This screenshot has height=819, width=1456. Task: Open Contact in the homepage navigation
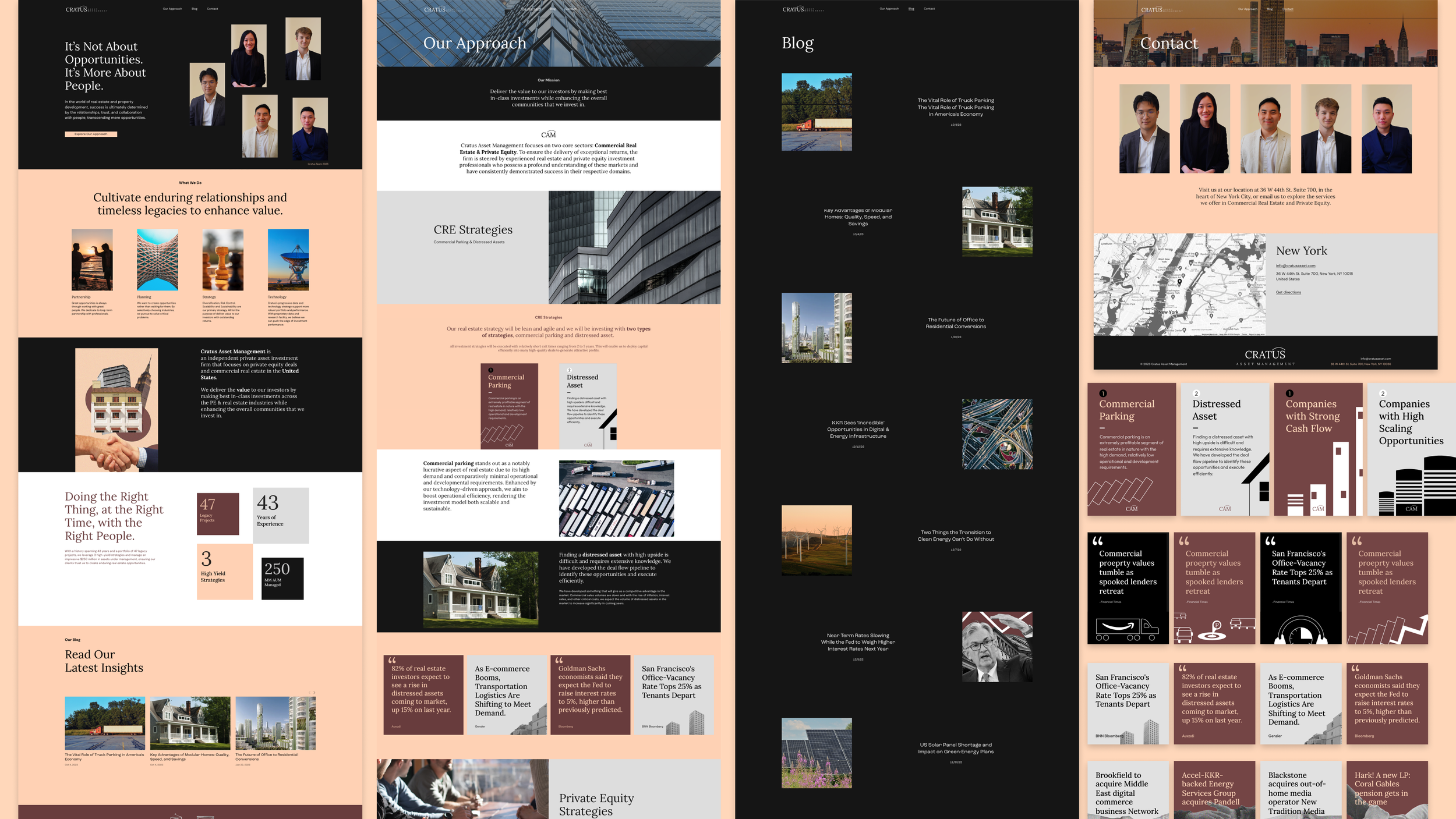point(212,9)
